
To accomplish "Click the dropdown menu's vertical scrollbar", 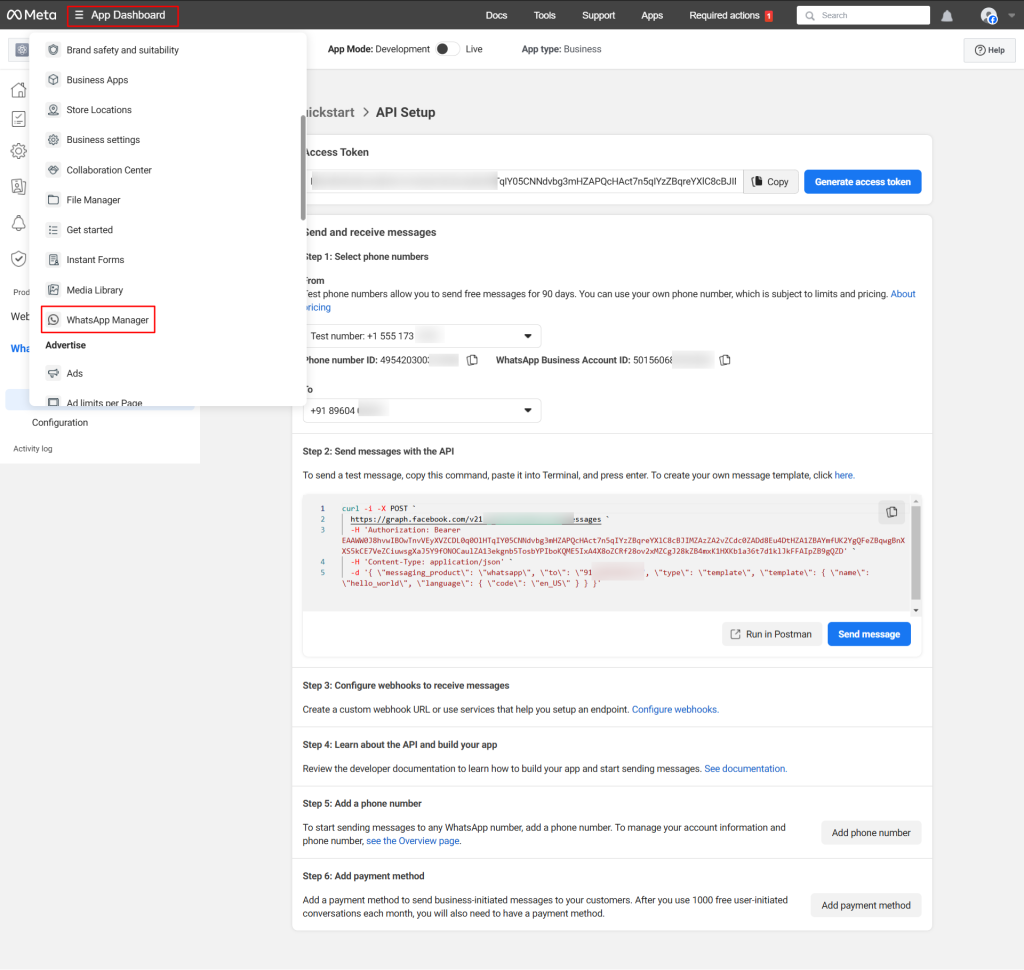I will tap(303, 168).
